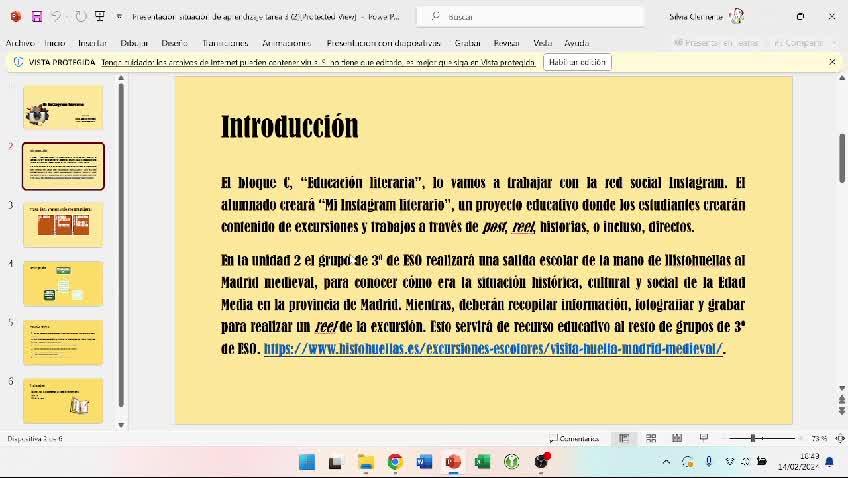Select slide 4 thumbnail in the panel
The width and height of the screenshot is (848, 478).
63,284
